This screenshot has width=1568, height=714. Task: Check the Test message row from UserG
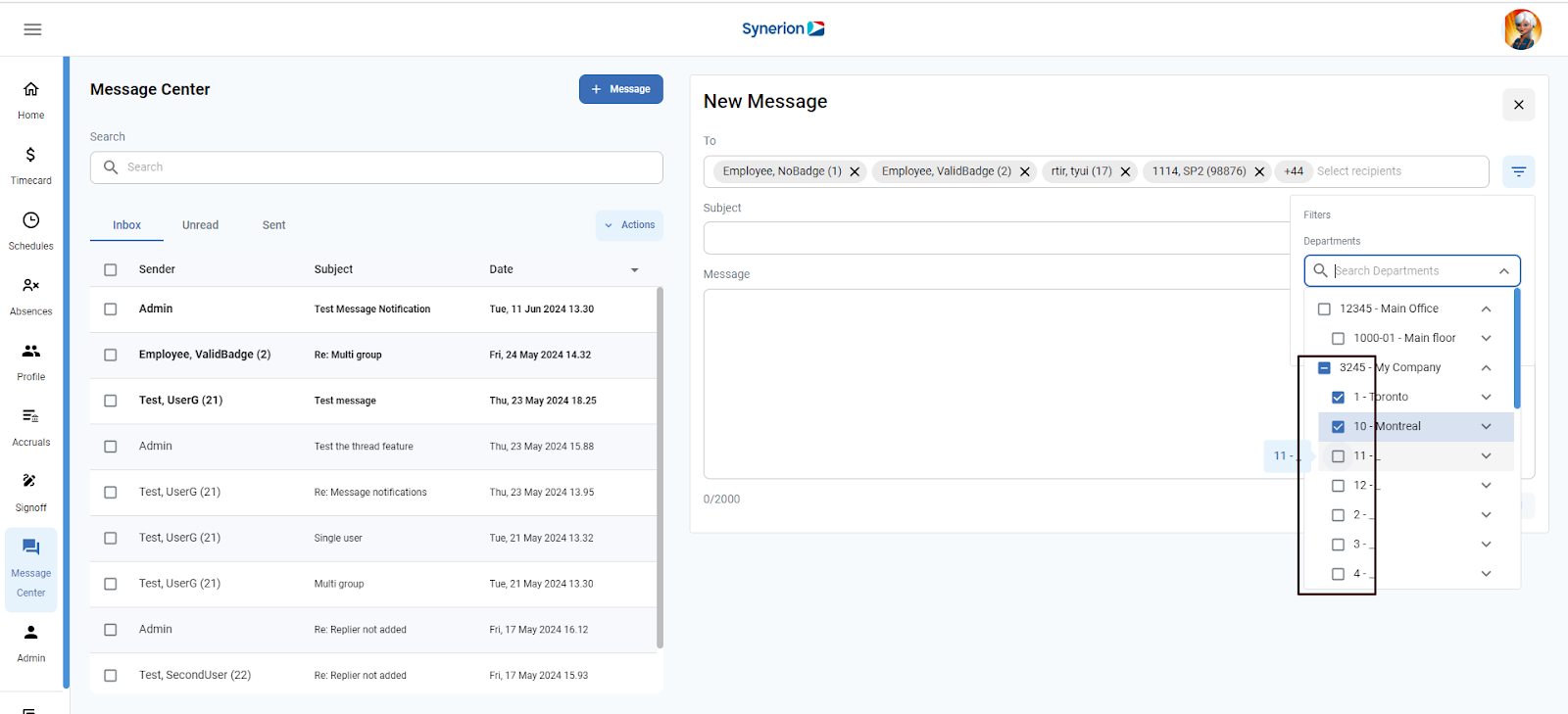[111, 401]
